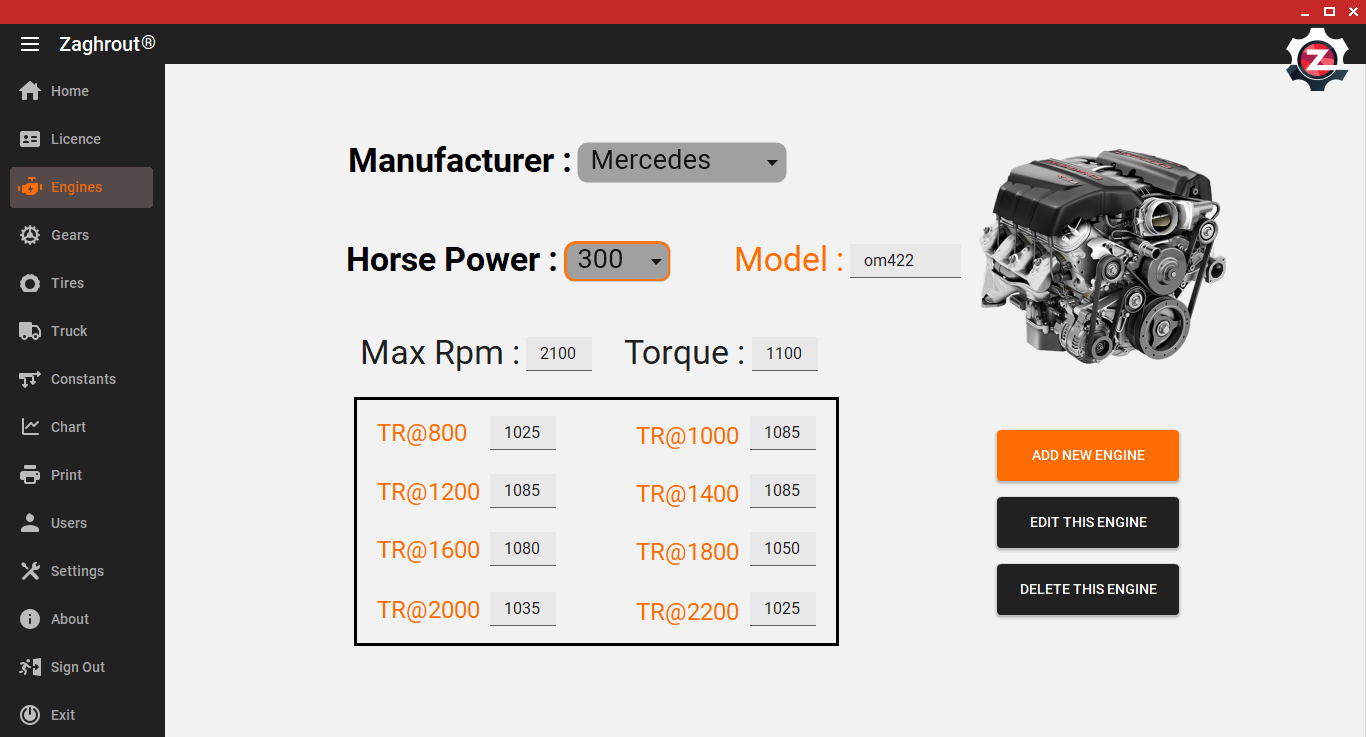Image resolution: width=1366 pixels, height=737 pixels.
Task: Click the Settings tools icon
Action: click(30, 571)
